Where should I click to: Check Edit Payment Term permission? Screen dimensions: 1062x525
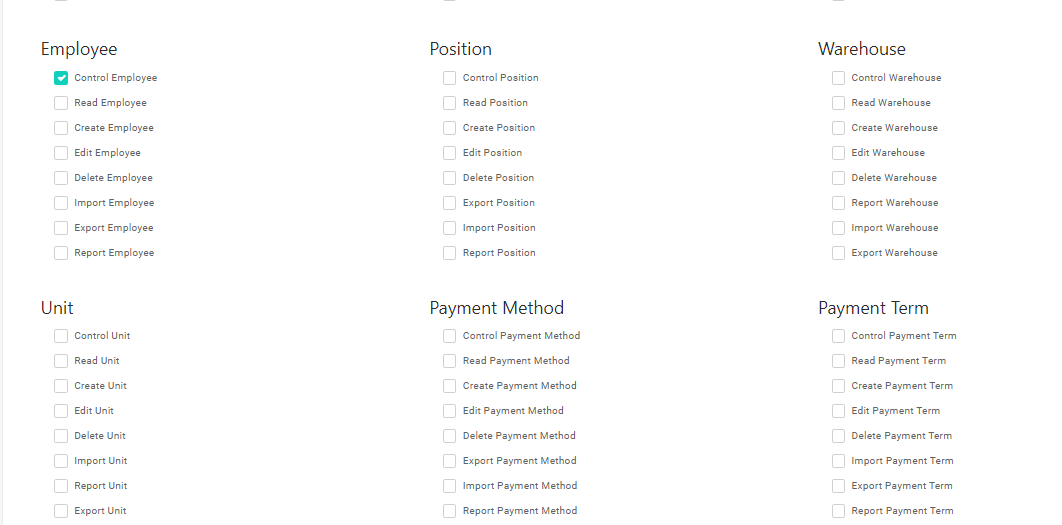[x=838, y=411]
